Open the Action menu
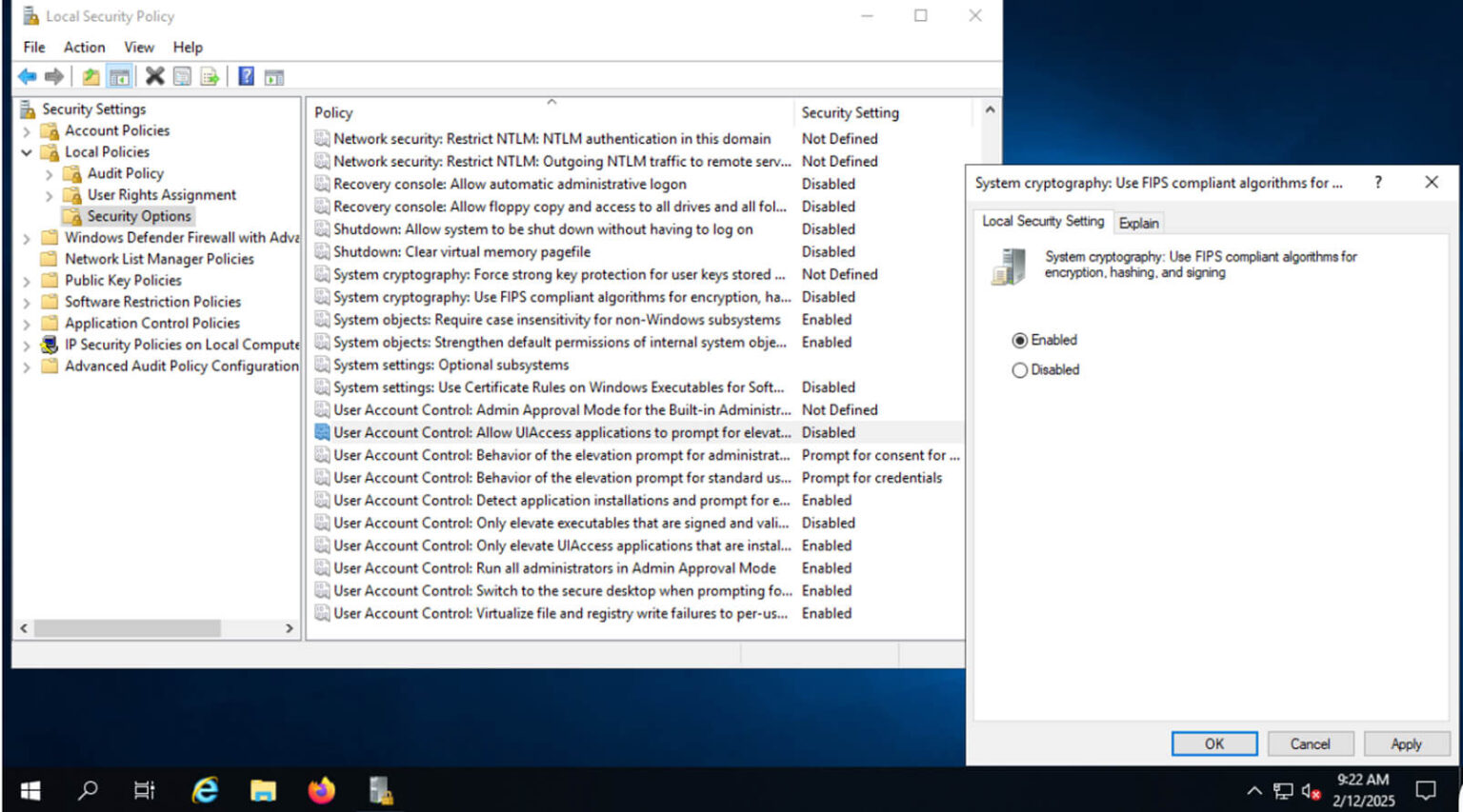The height and width of the screenshot is (812, 1463). tap(84, 47)
